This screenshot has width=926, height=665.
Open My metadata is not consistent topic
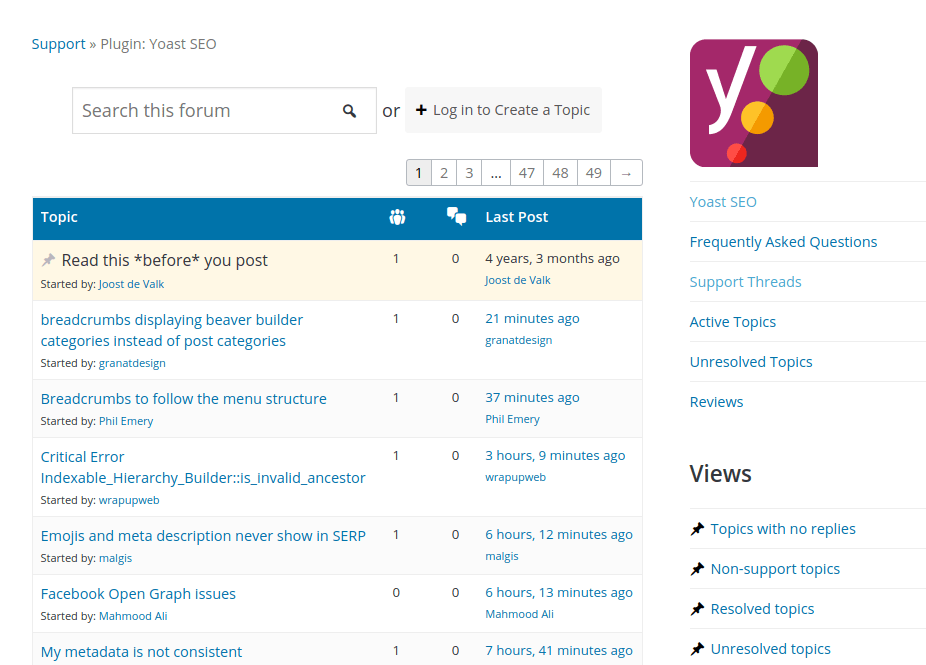point(141,652)
